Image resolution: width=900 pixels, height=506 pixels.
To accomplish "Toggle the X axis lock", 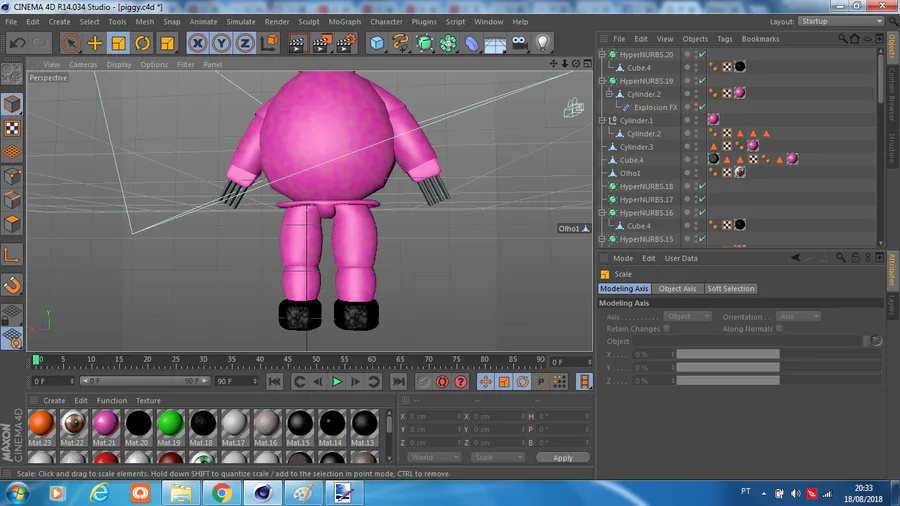I will [198, 43].
